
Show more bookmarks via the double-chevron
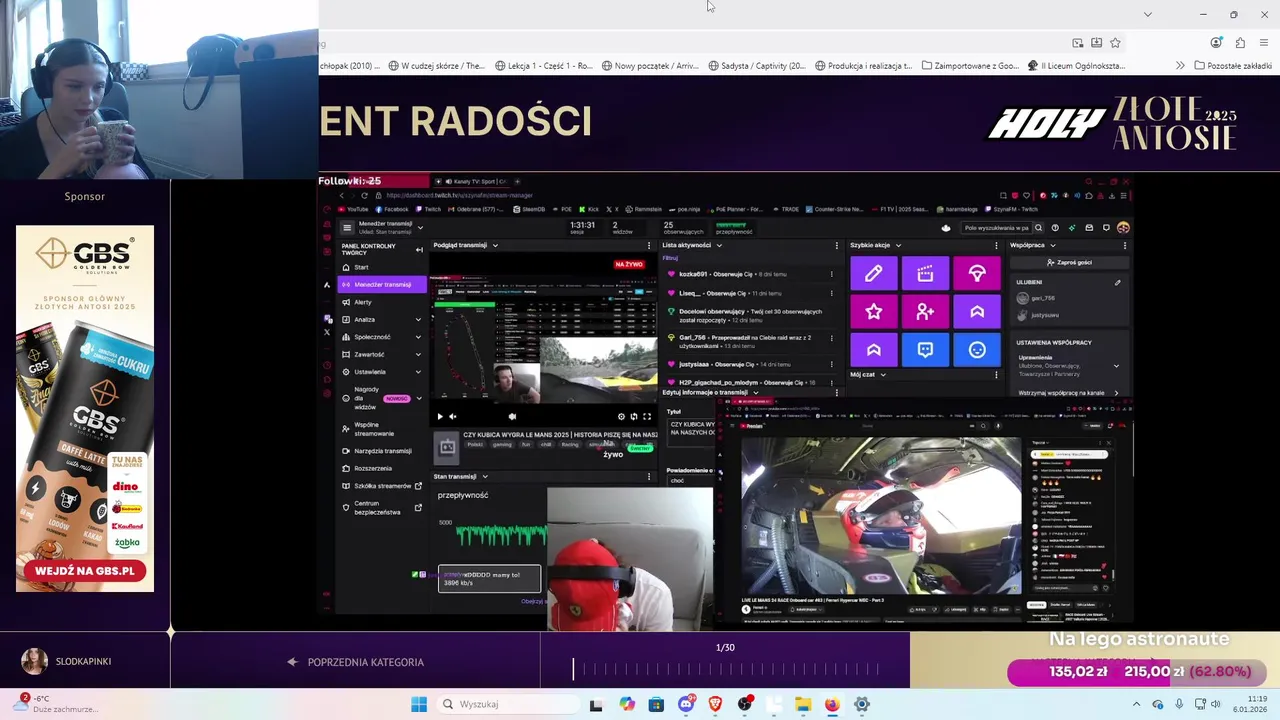[1180, 66]
